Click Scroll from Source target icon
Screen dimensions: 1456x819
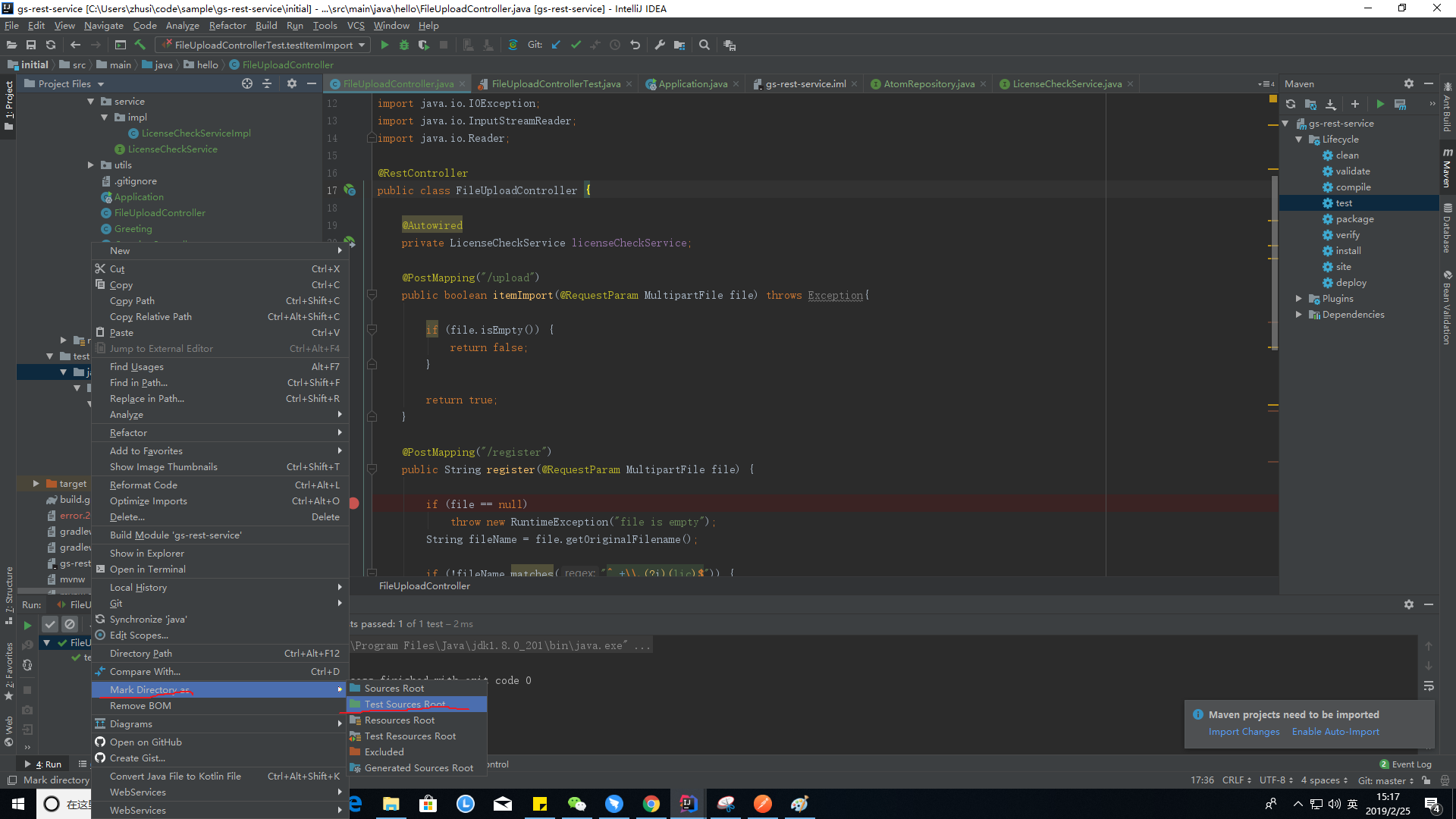247,83
